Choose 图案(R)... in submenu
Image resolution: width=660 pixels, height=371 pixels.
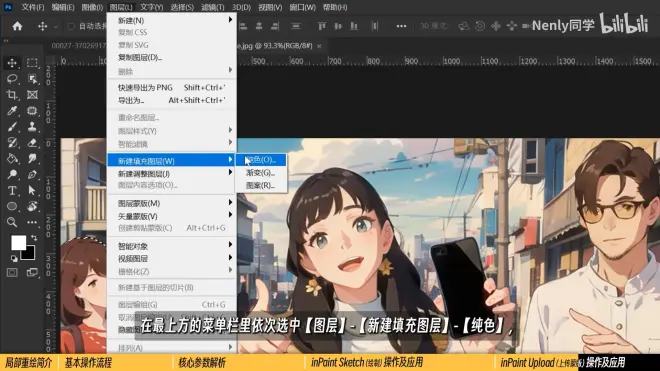pos(261,185)
